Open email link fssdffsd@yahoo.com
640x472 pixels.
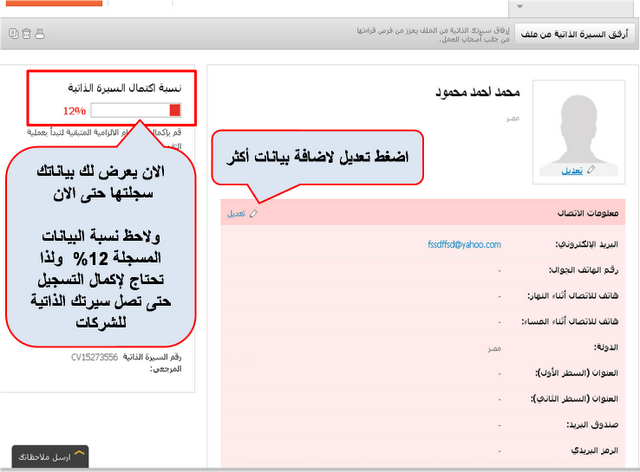click(x=464, y=244)
